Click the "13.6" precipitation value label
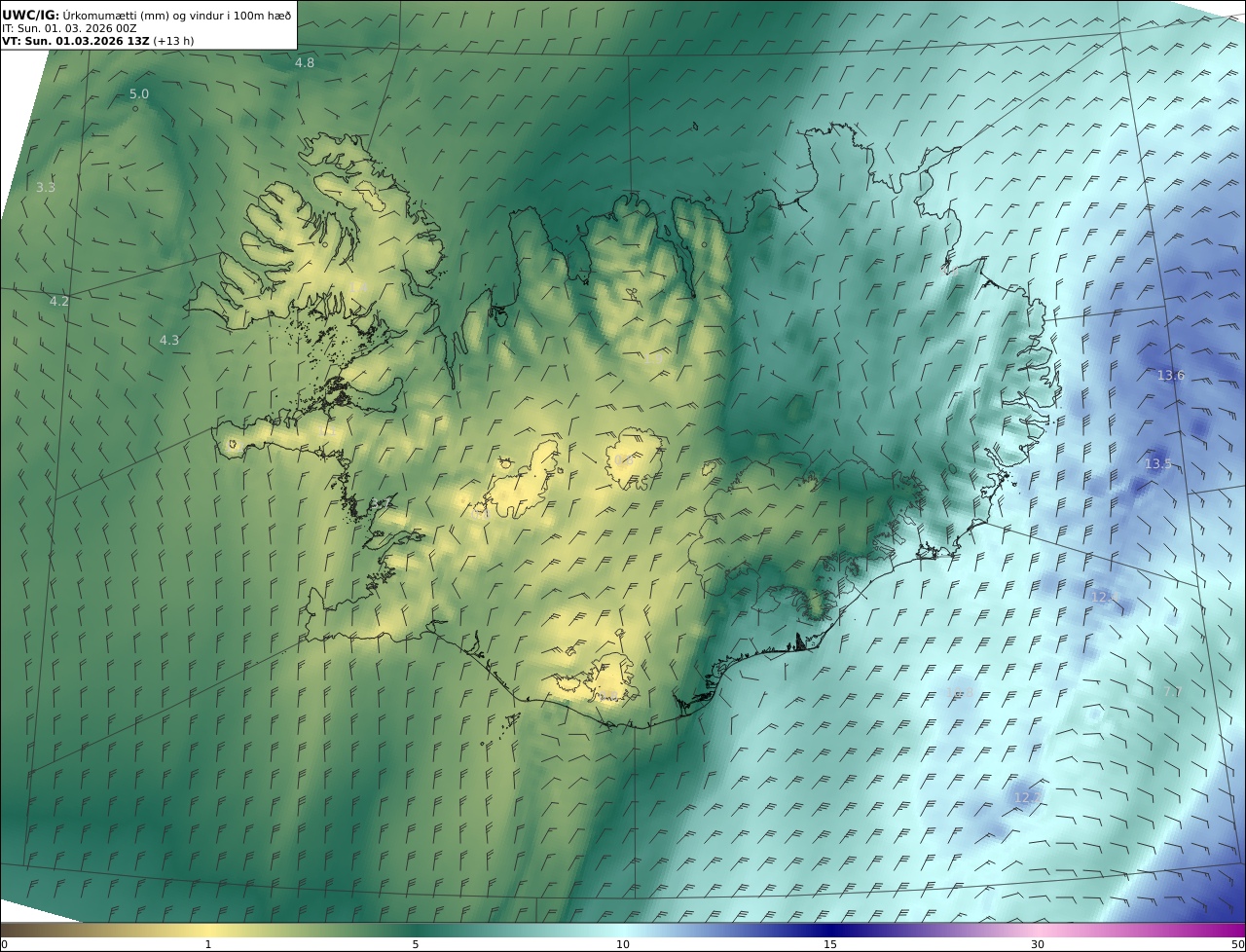The image size is (1246, 952). [1171, 376]
